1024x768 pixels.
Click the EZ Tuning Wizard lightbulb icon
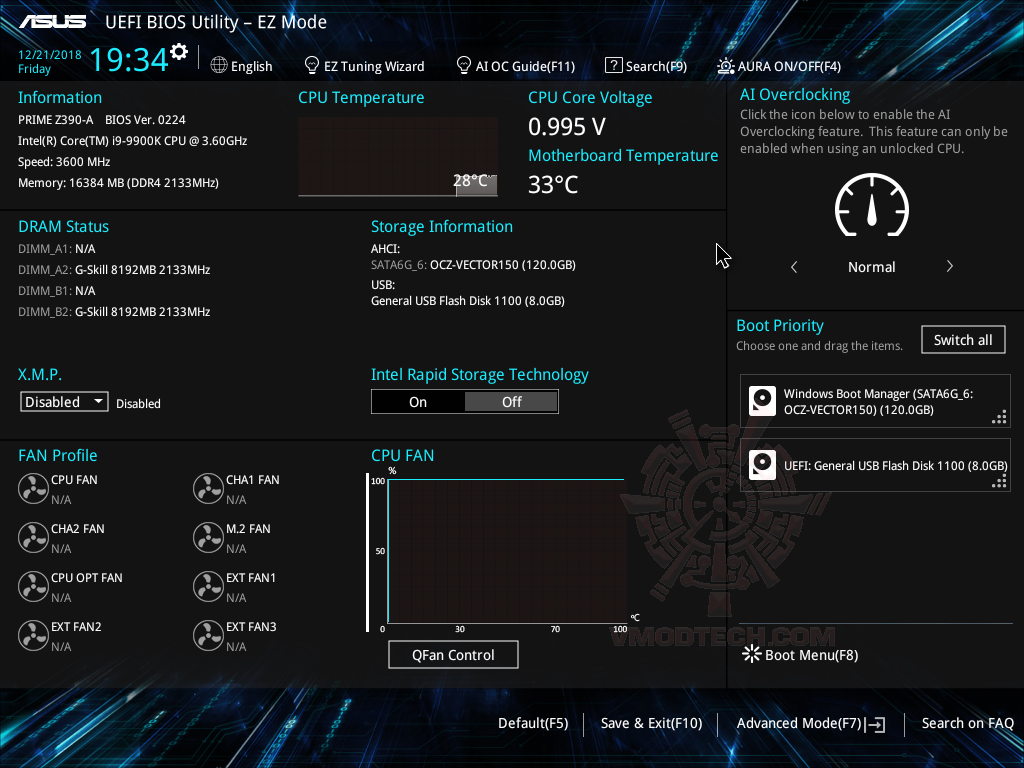pyautogui.click(x=312, y=65)
